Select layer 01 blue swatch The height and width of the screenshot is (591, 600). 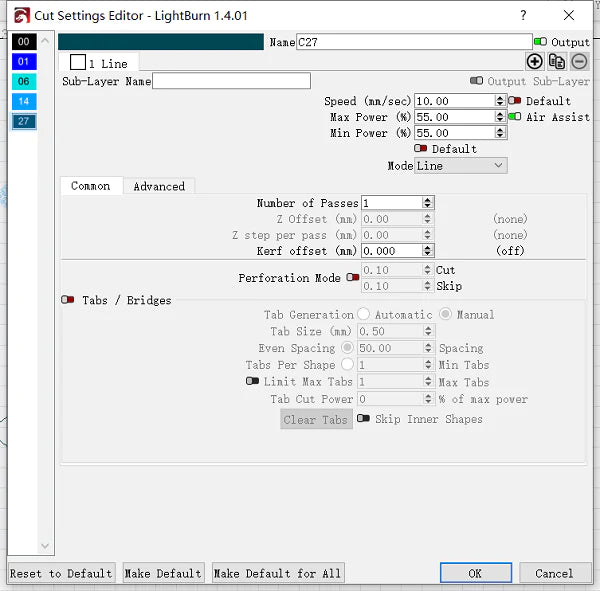coord(24,62)
